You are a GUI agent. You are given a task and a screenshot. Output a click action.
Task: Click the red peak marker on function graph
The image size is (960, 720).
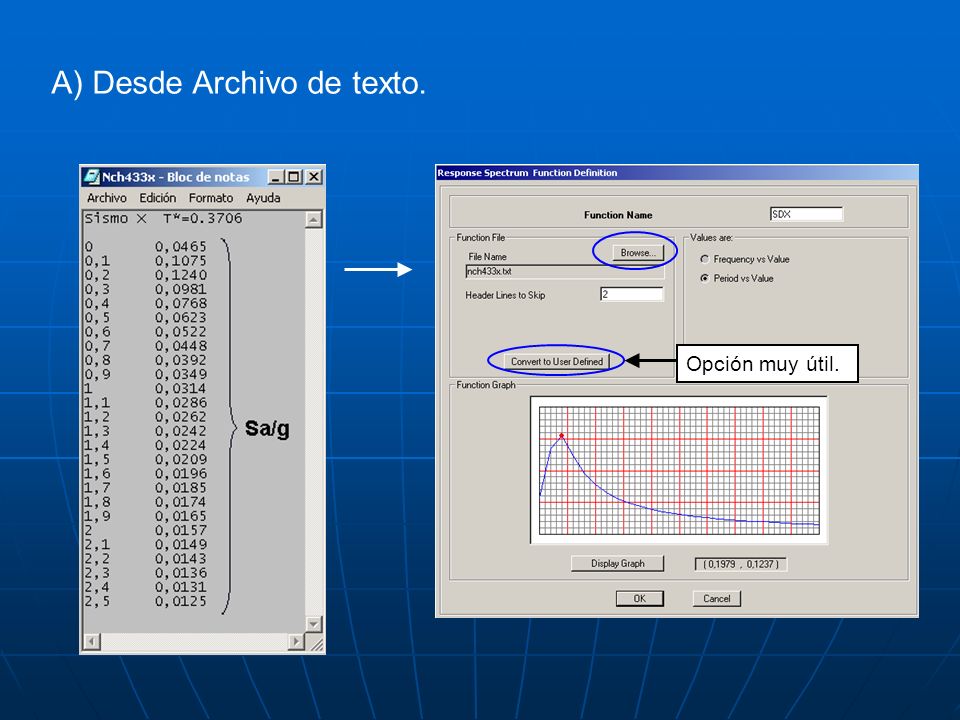tap(561, 435)
